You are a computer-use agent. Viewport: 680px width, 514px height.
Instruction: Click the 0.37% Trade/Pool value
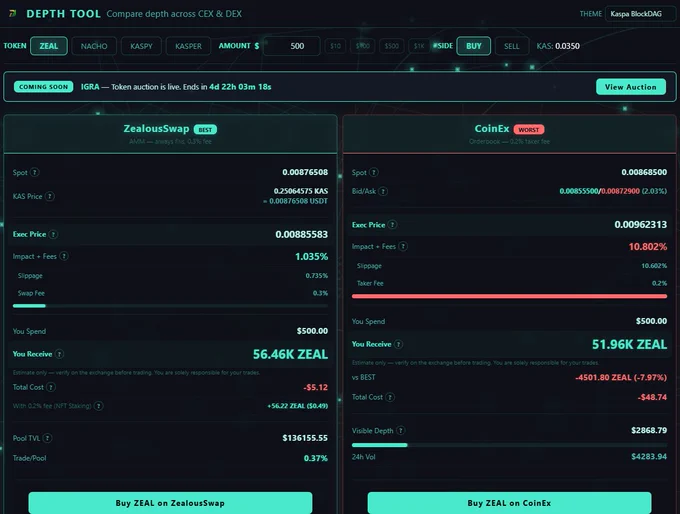coord(316,458)
